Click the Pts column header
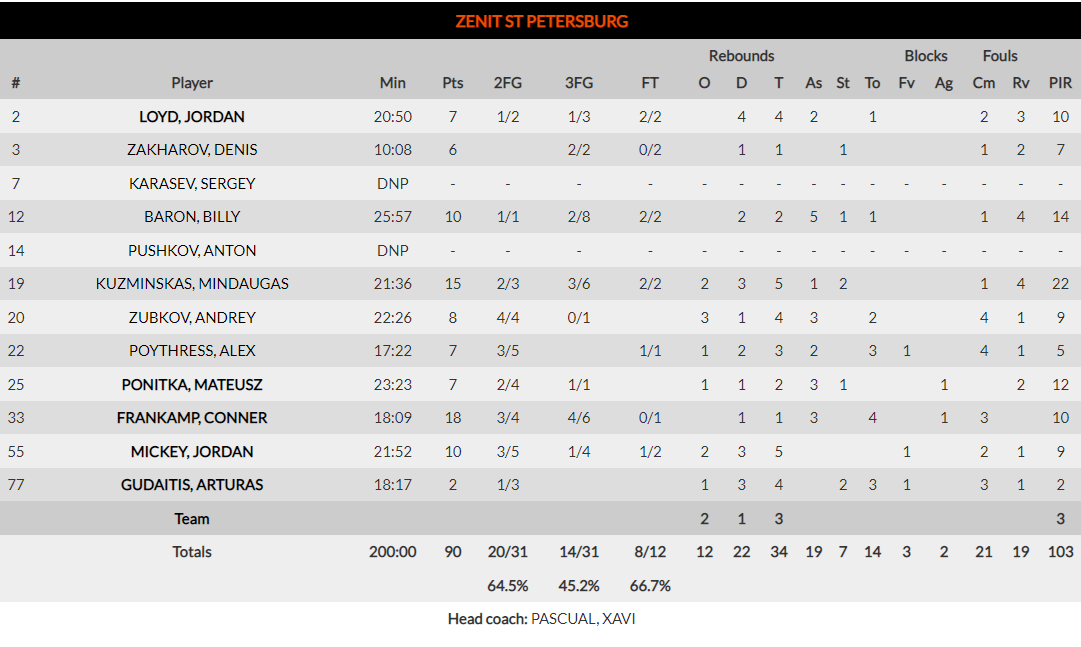Viewport: 1081px width, 647px height. (x=453, y=83)
